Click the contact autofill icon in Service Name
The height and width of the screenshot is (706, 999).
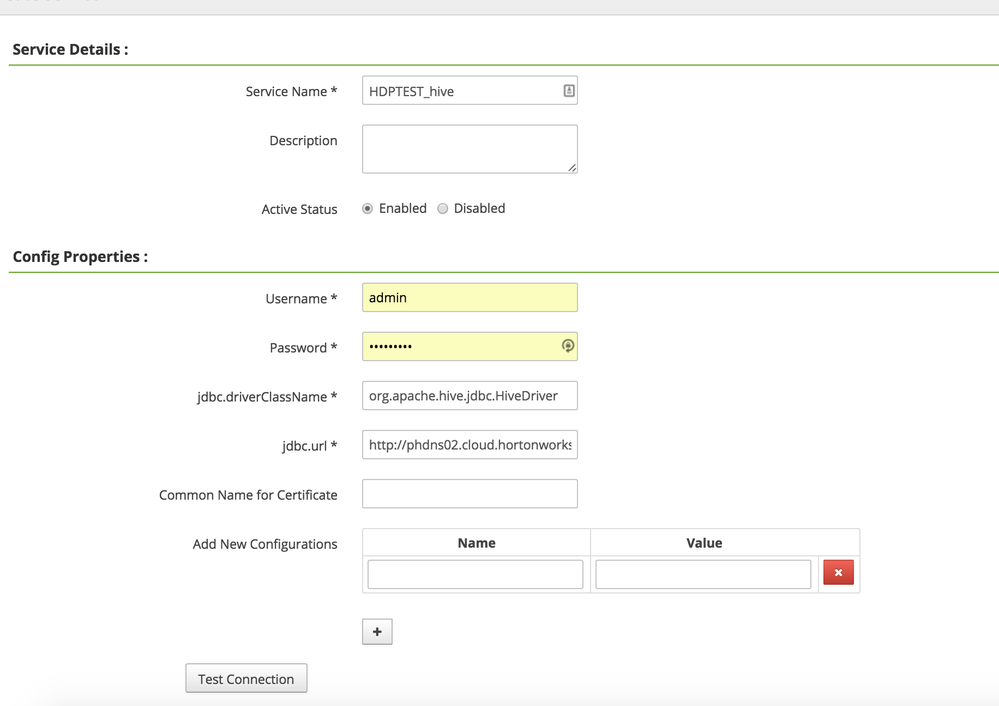(568, 91)
